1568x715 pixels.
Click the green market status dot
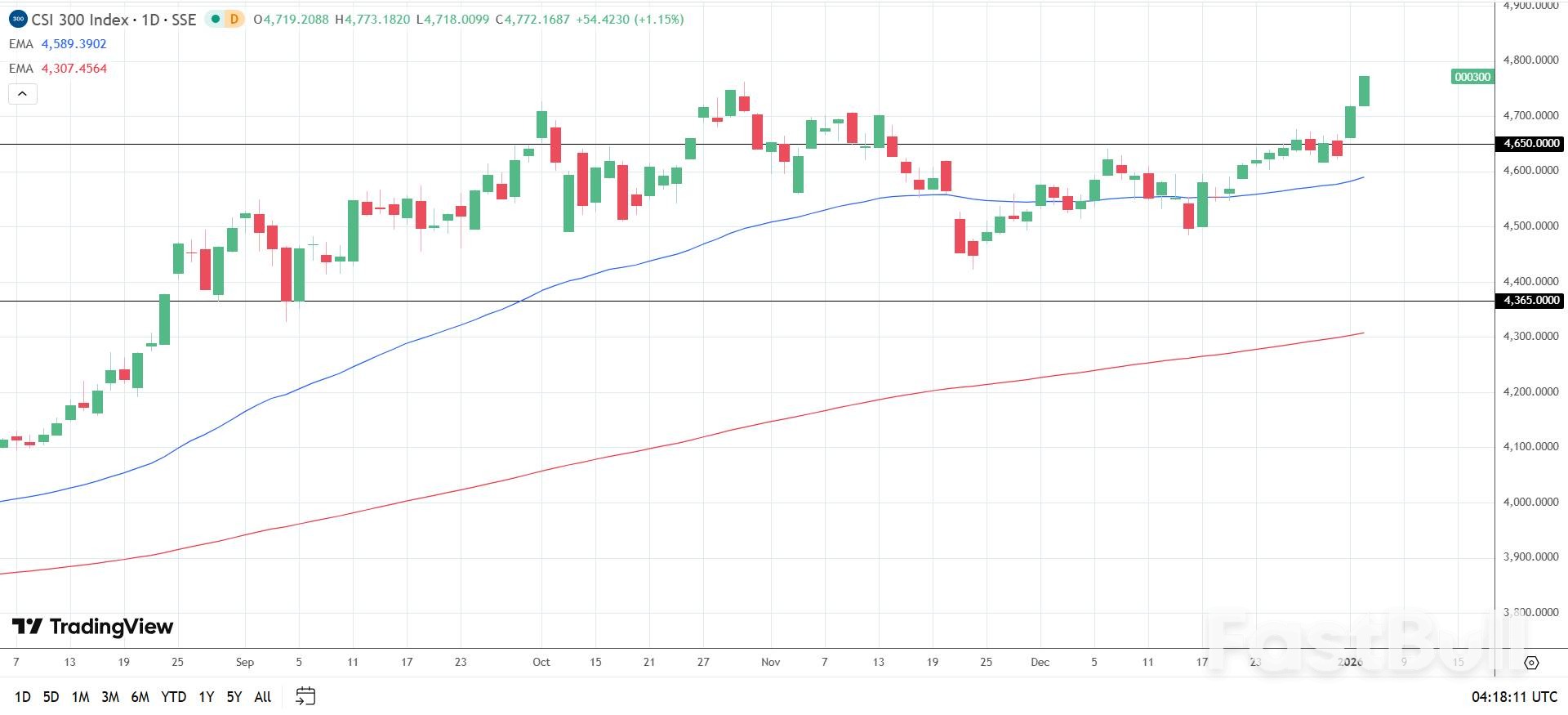pyautogui.click(x=216, y=19)
